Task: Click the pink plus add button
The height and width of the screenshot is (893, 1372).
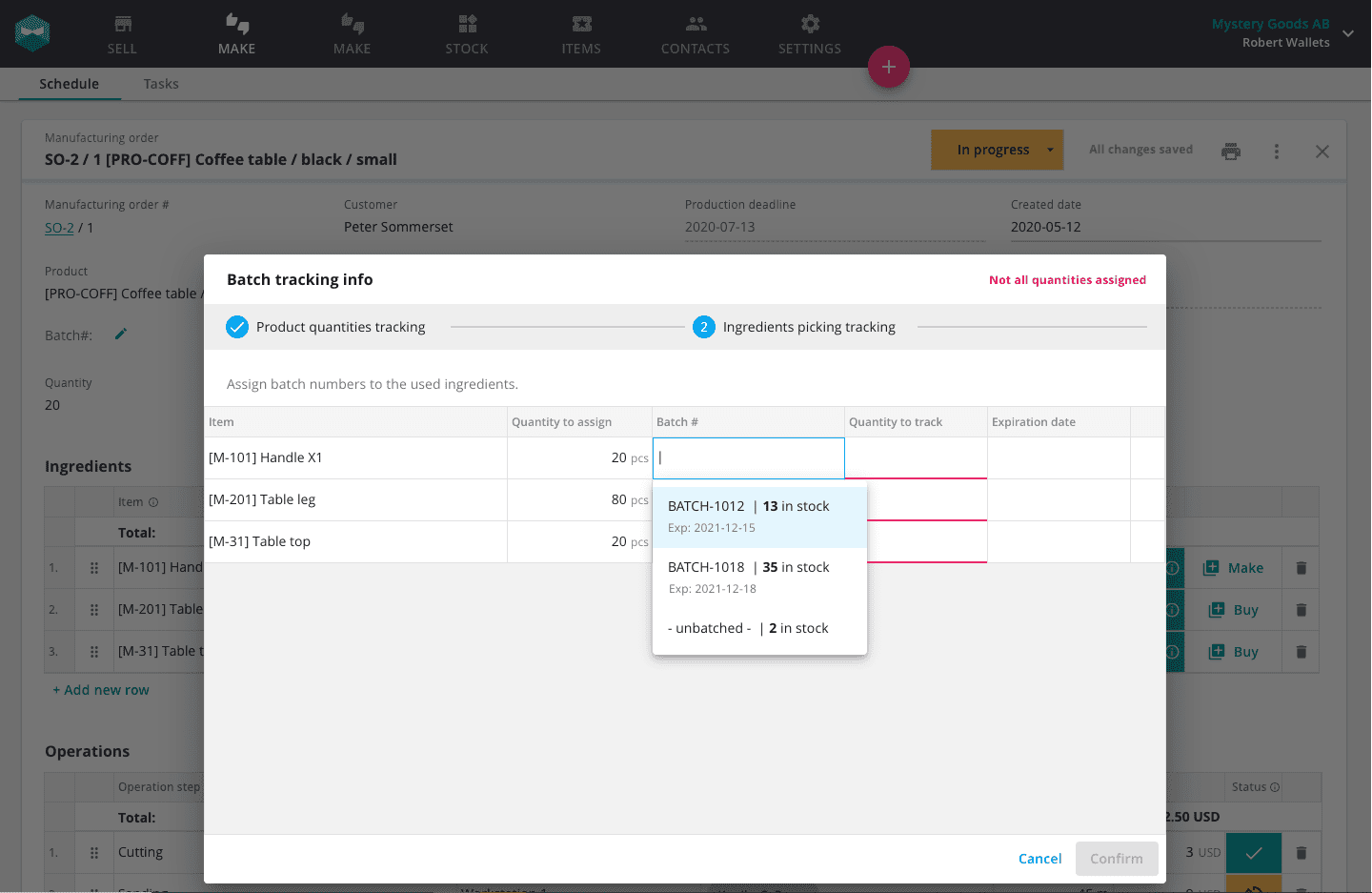Action: coord(889,67)
